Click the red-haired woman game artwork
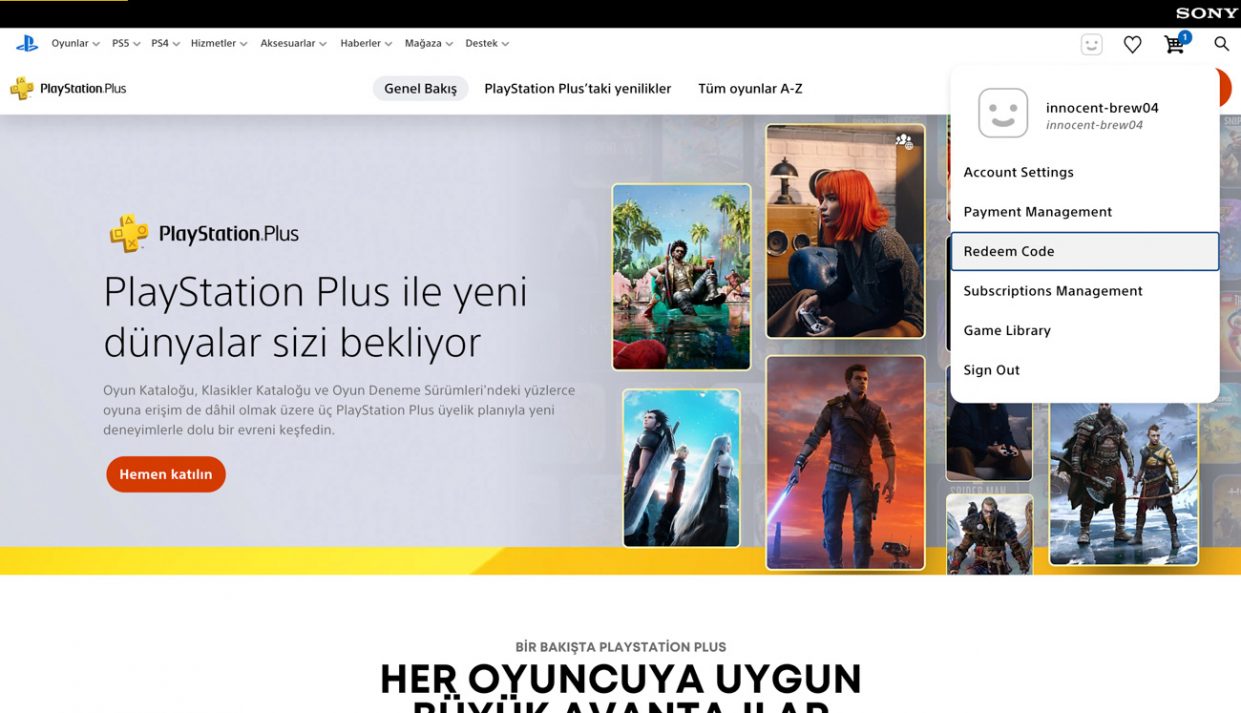This screenshot has width=1241, height=713. (x=845, y=231)
